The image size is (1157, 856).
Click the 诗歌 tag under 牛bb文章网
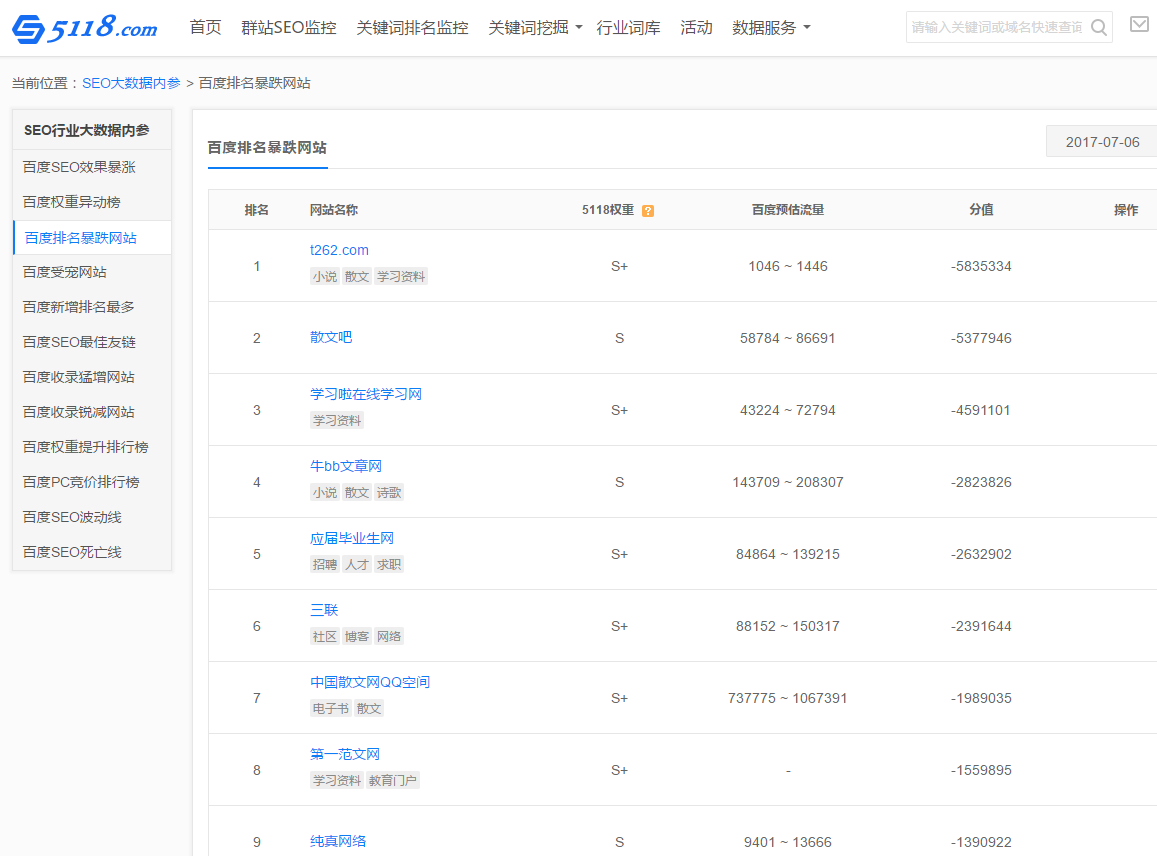[x=390, y=493]
